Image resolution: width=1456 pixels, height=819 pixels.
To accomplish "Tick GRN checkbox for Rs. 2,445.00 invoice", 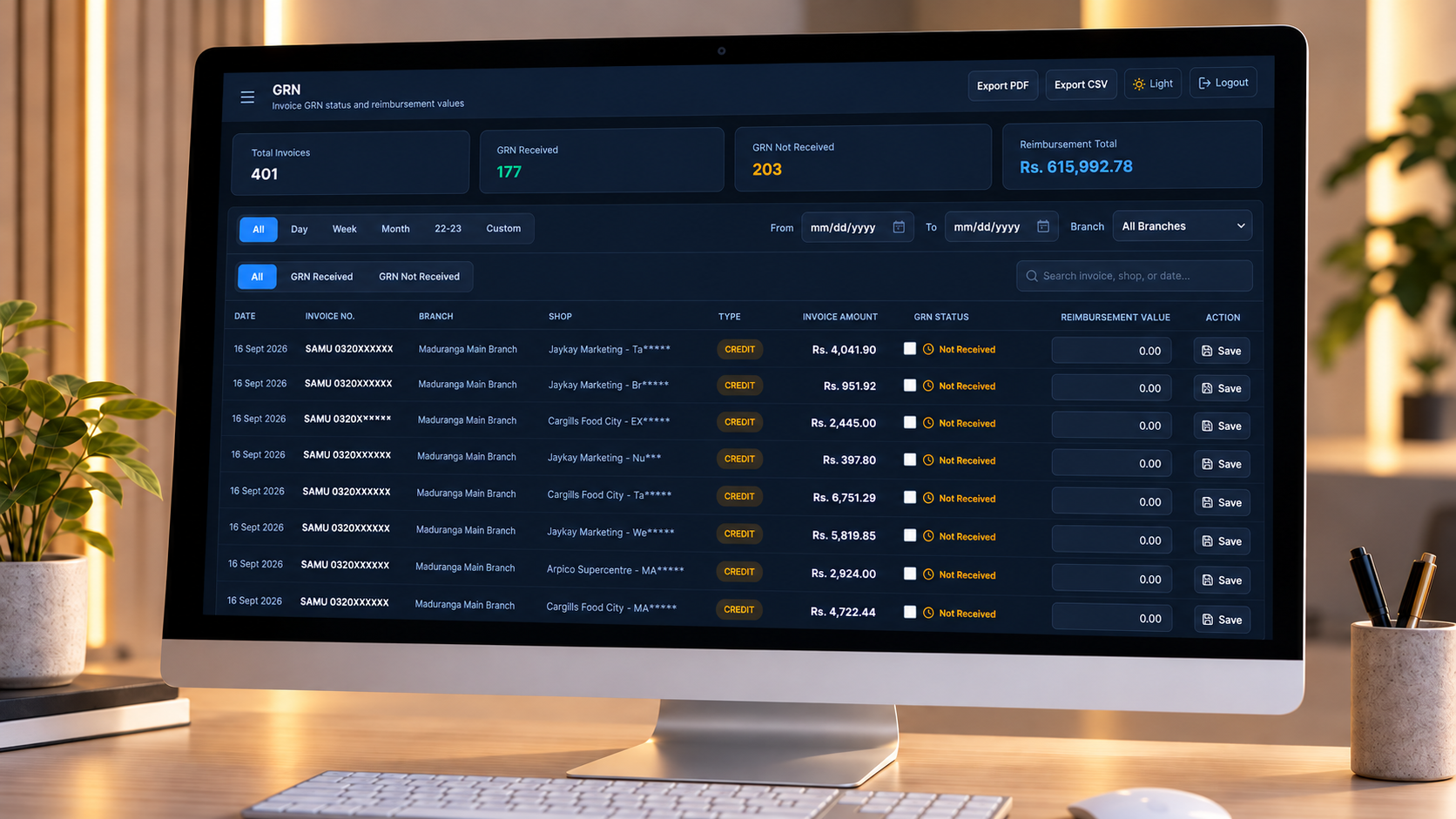I will [x=910, y=422].
